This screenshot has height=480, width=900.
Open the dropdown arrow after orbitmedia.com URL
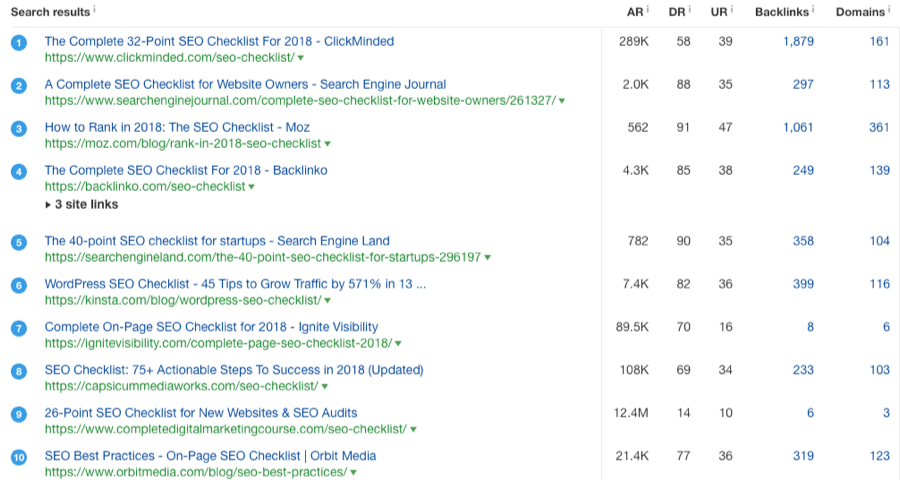354,473
